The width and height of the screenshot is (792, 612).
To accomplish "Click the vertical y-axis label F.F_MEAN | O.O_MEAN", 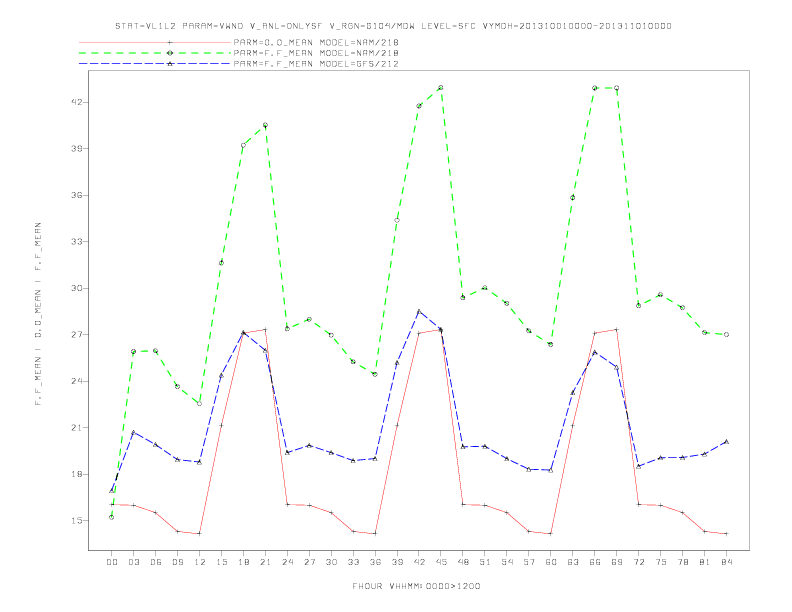I will pos(38,314).
